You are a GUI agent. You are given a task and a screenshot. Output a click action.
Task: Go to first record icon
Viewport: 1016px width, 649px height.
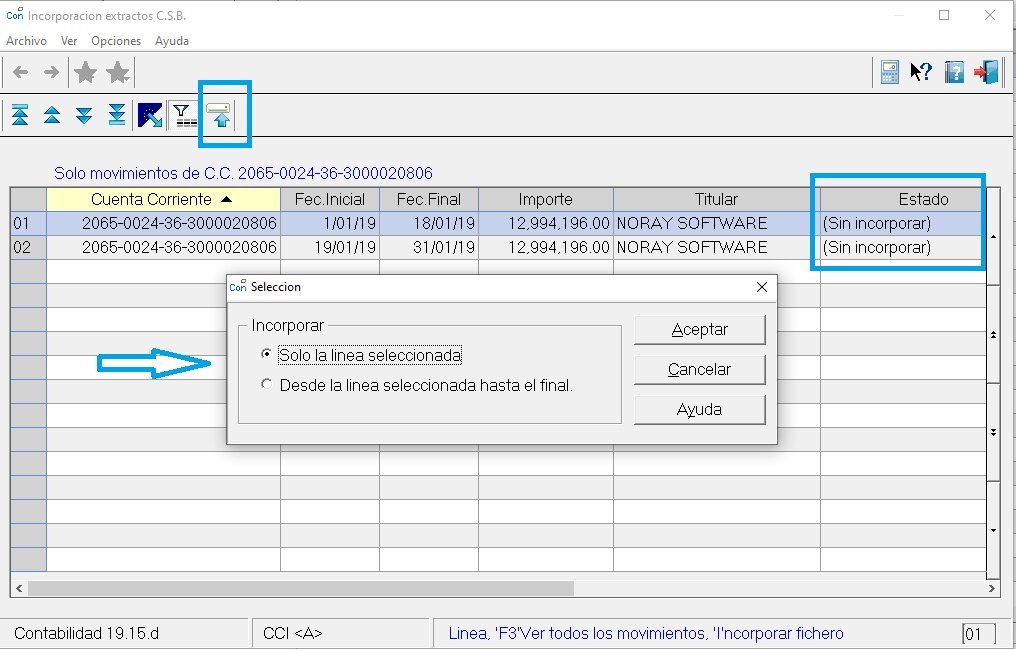(x=20, y=115)
